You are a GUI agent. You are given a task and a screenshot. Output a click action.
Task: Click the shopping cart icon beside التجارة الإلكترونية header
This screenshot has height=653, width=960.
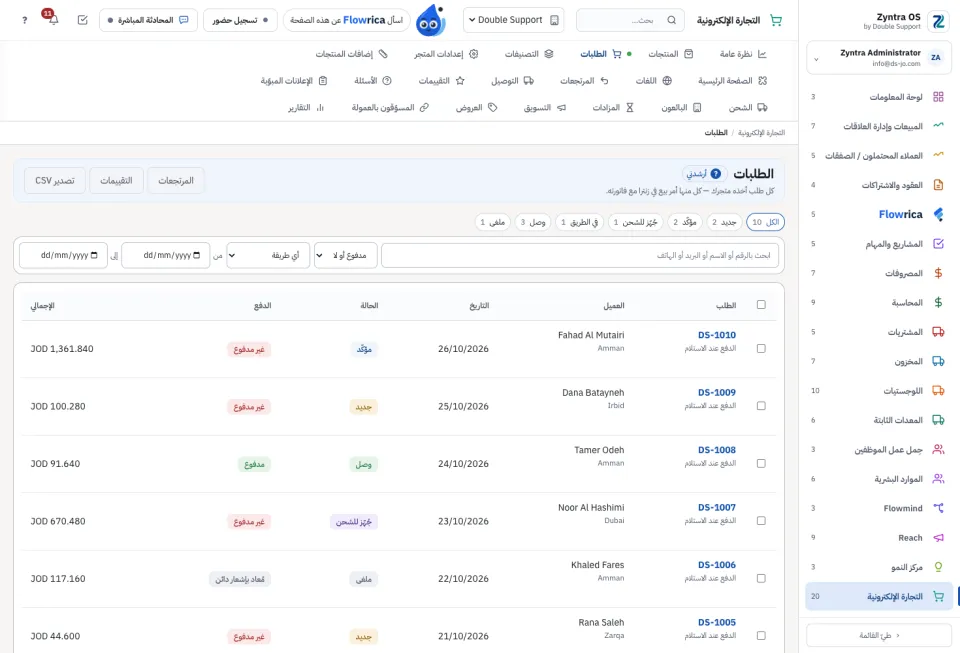coord(776,20)
